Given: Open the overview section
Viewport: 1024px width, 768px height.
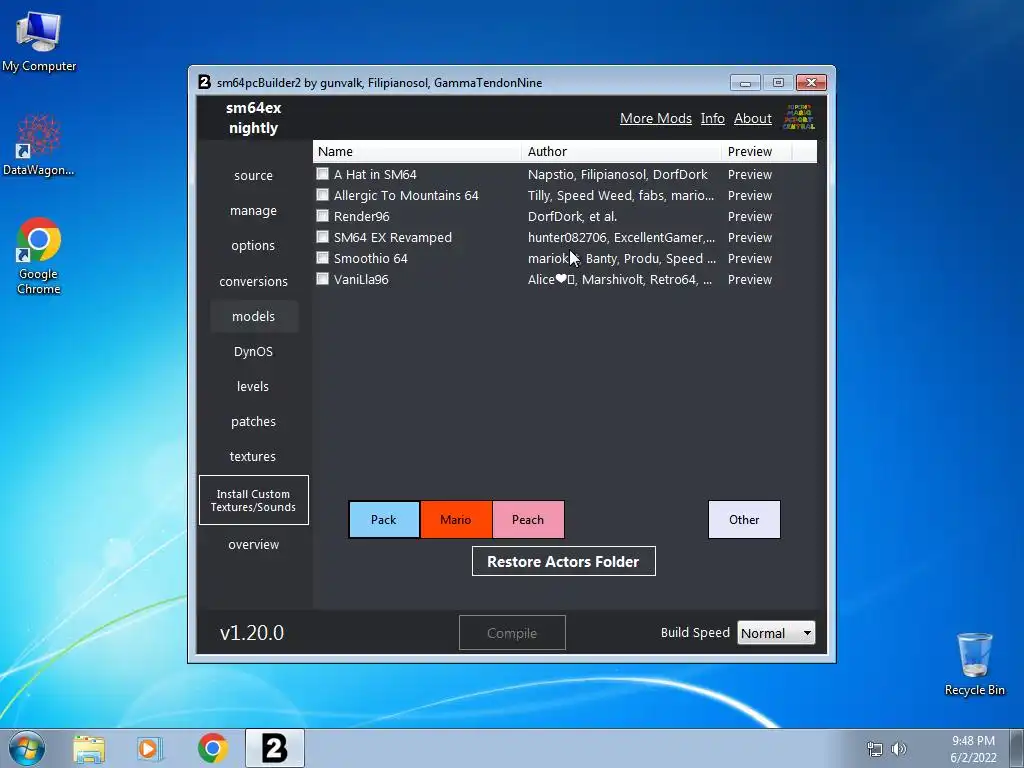Looking at the screenshot, I should tap(253, 545).
